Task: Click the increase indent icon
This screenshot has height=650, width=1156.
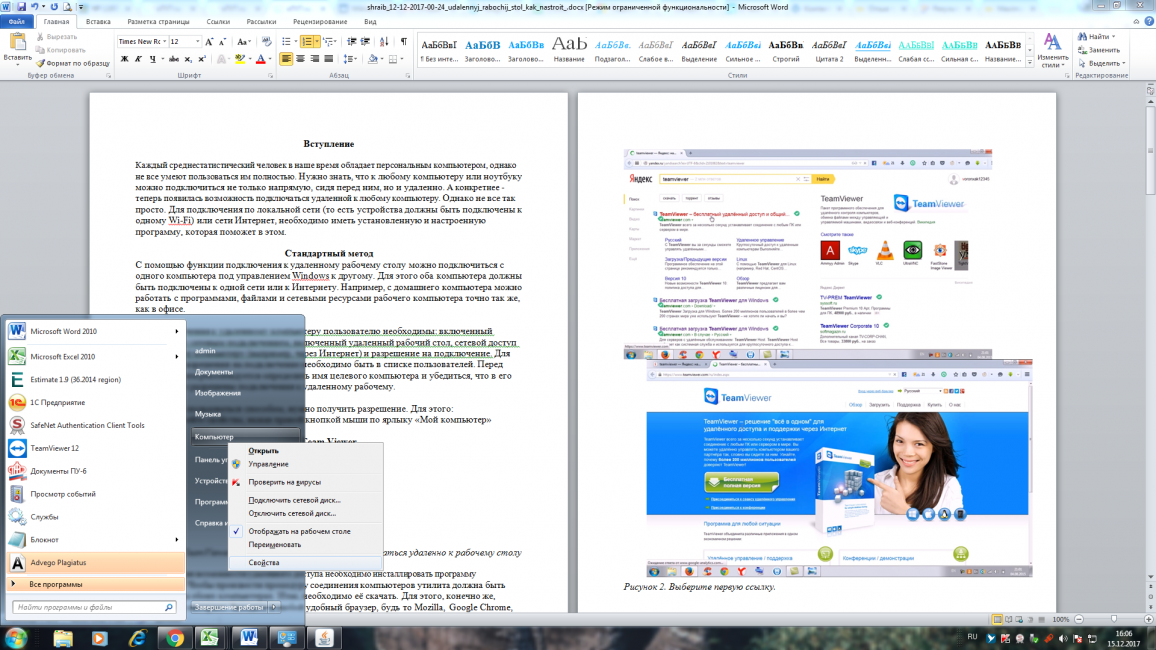Action: [365, 42]
